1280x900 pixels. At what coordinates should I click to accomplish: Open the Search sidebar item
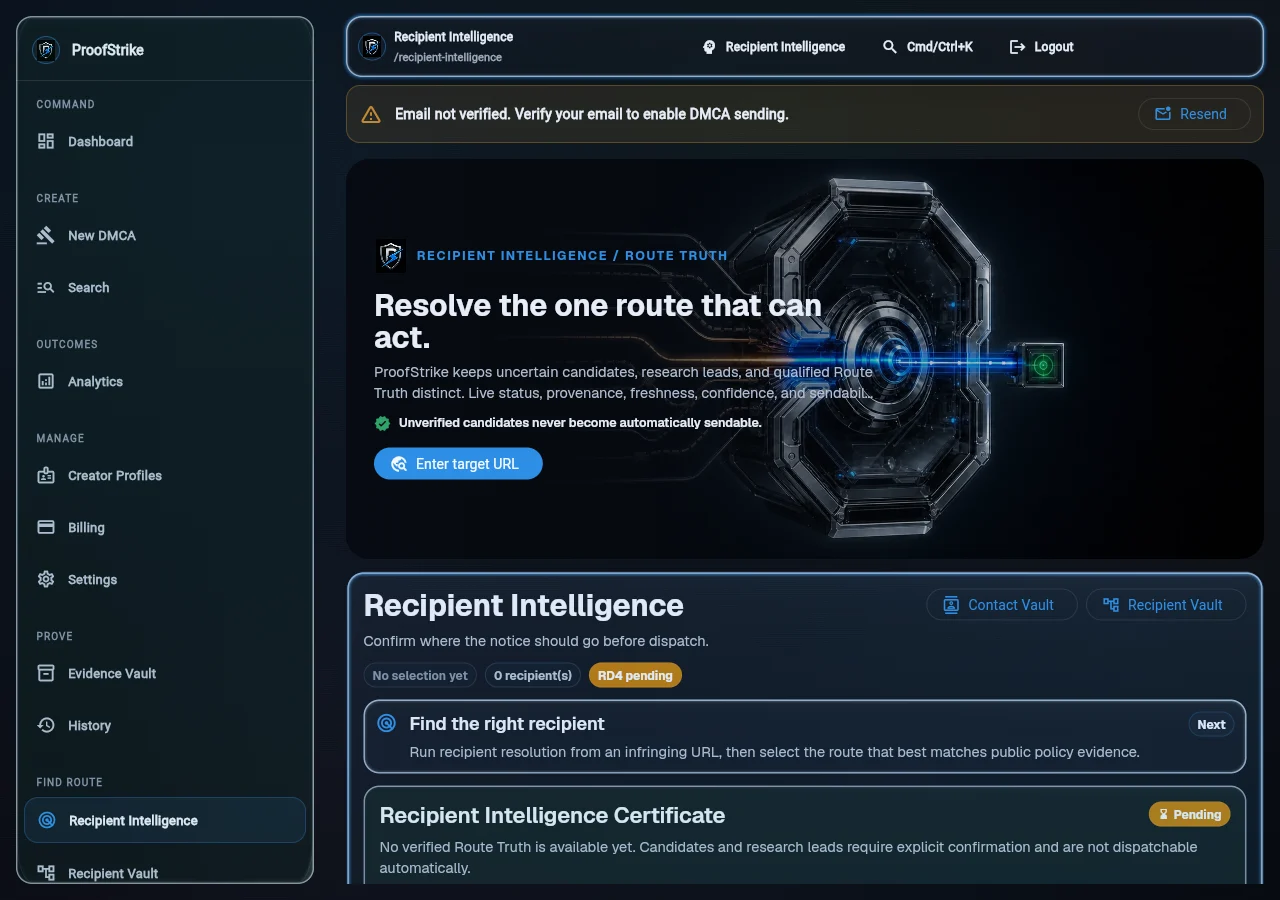[x=165, y=288]
